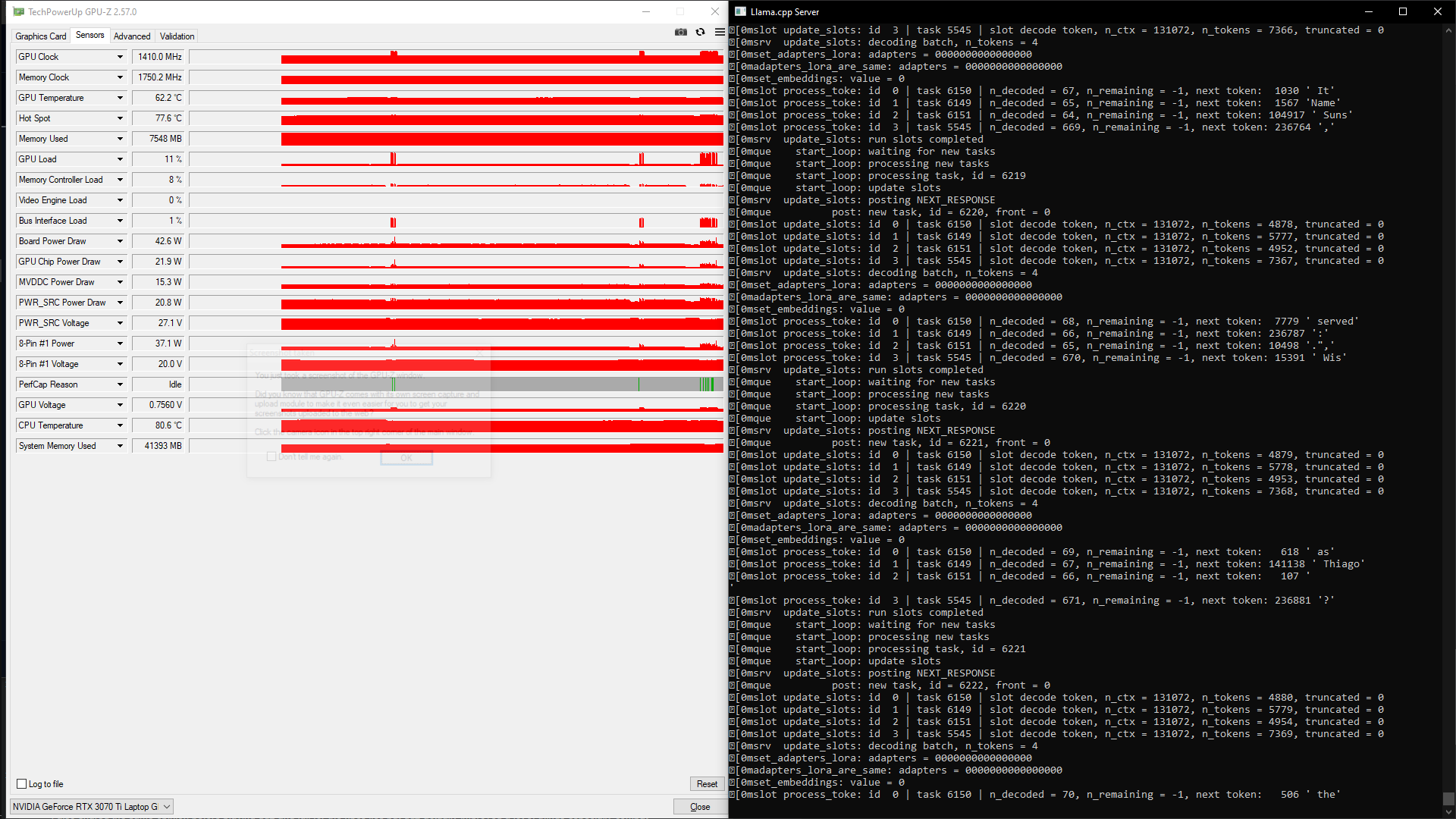This screenshot has width=1456, height=819.
Task: Click the Llama.cpp Server window icon
Action: [x=741, y=11]
